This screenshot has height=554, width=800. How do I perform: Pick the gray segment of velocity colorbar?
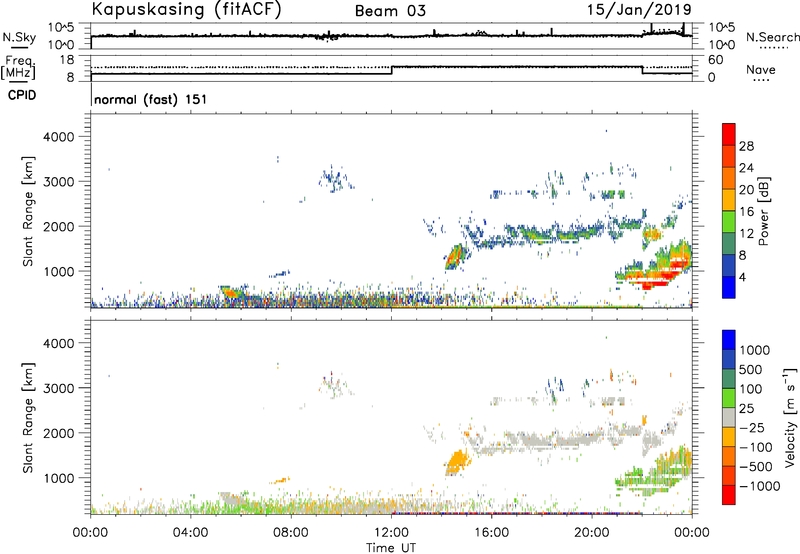point(729,417)
